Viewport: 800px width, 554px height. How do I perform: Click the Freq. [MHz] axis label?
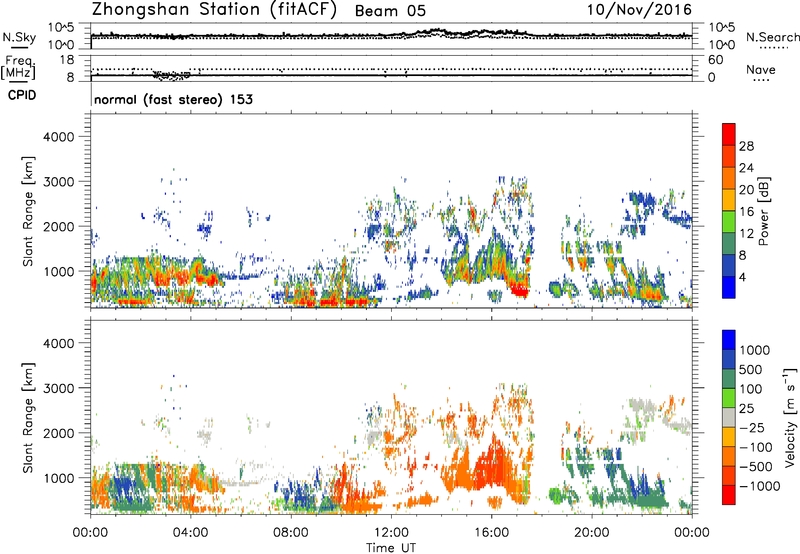[18, 68]
